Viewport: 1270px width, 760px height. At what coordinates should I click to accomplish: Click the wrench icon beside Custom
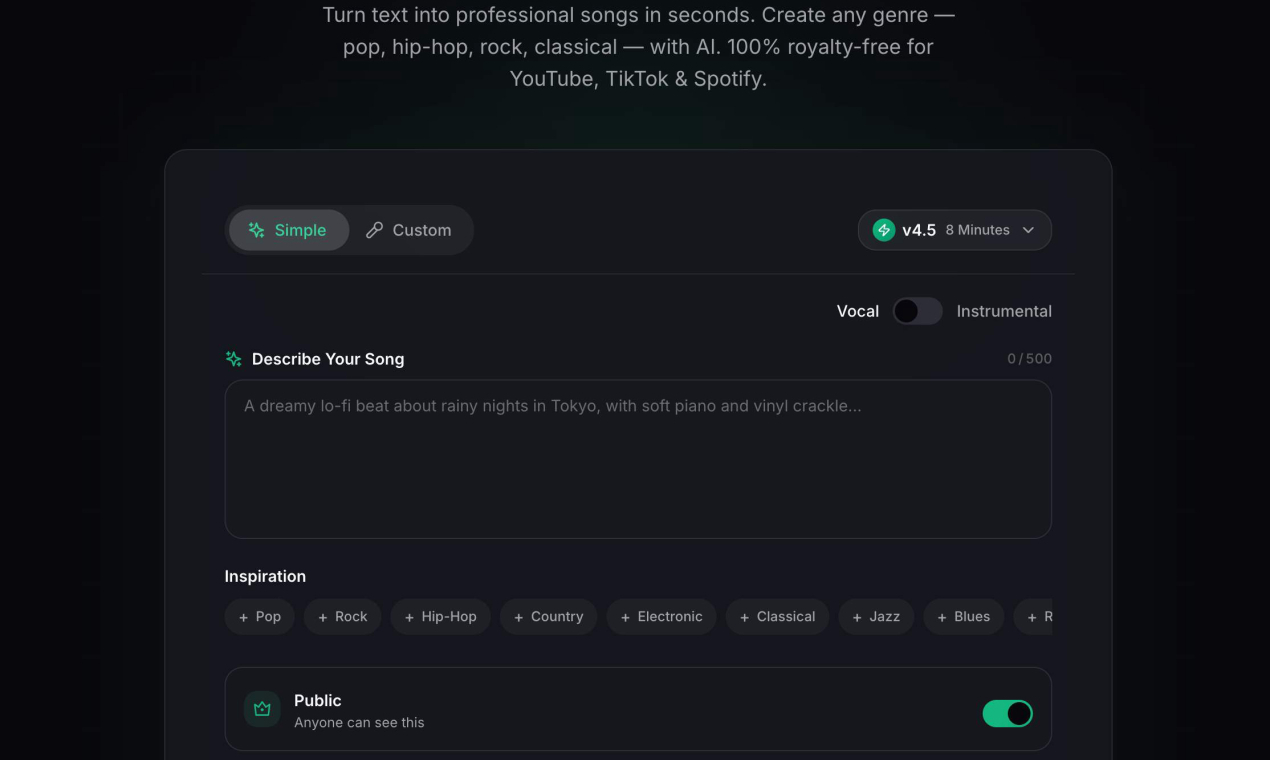click(x=374, y=230)
